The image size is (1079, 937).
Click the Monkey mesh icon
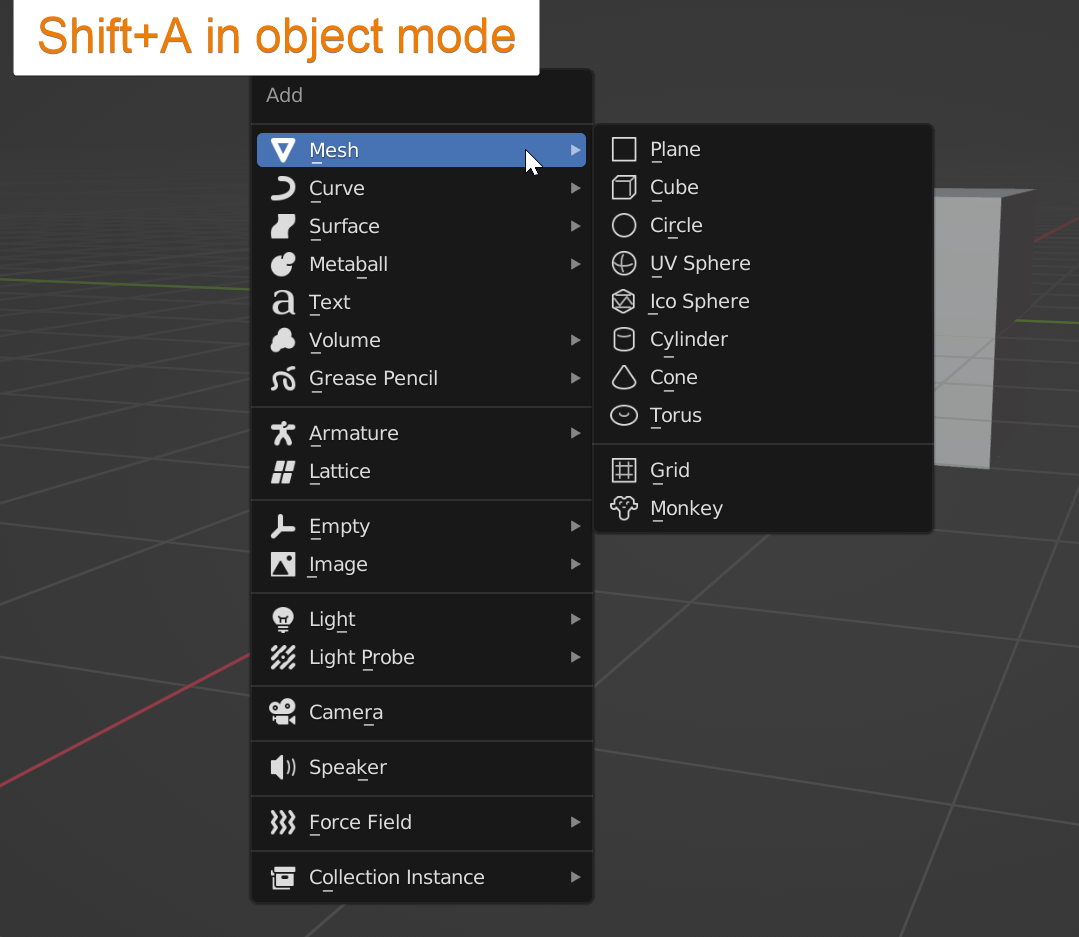(x=624, y=508)
